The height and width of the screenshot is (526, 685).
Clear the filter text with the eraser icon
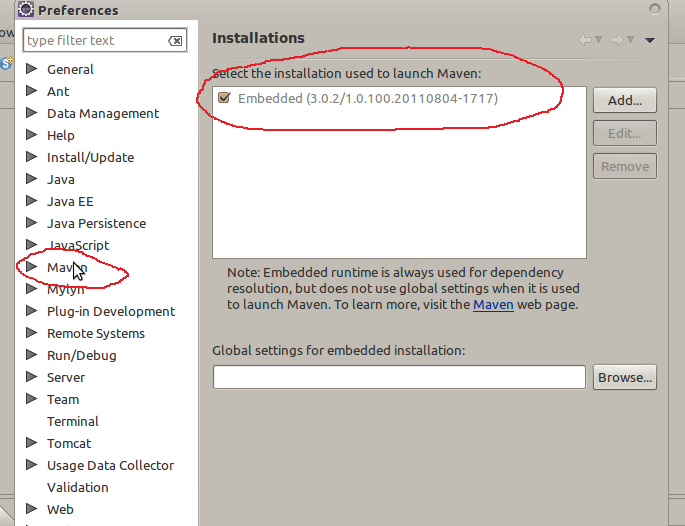point(175,41)
